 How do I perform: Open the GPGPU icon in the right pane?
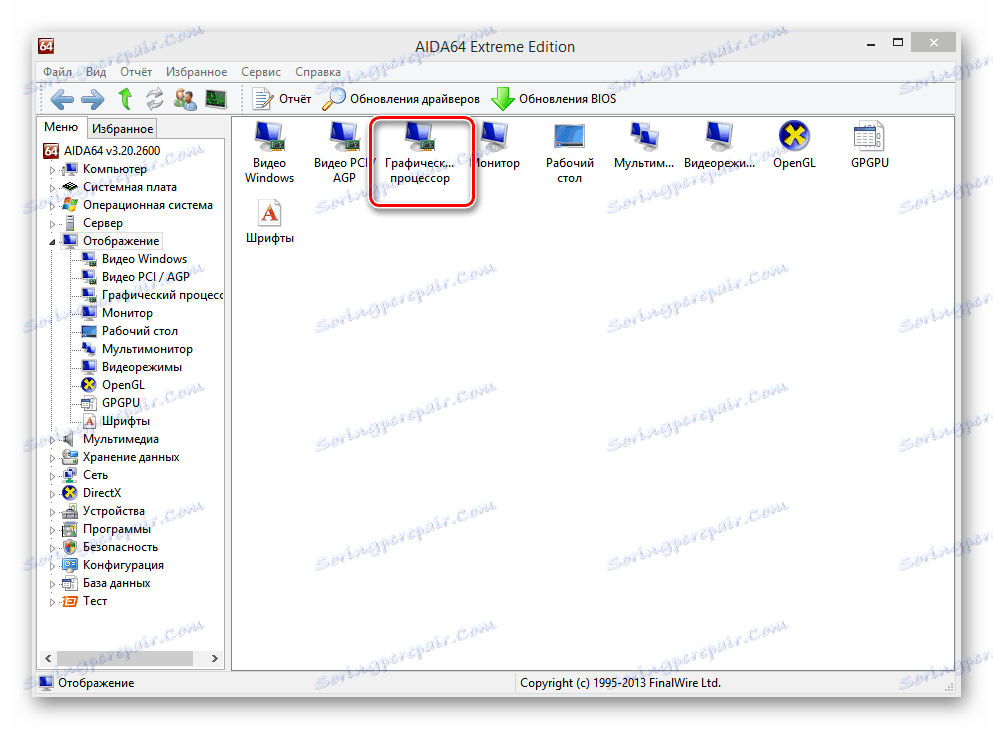(x=870, y=146)
